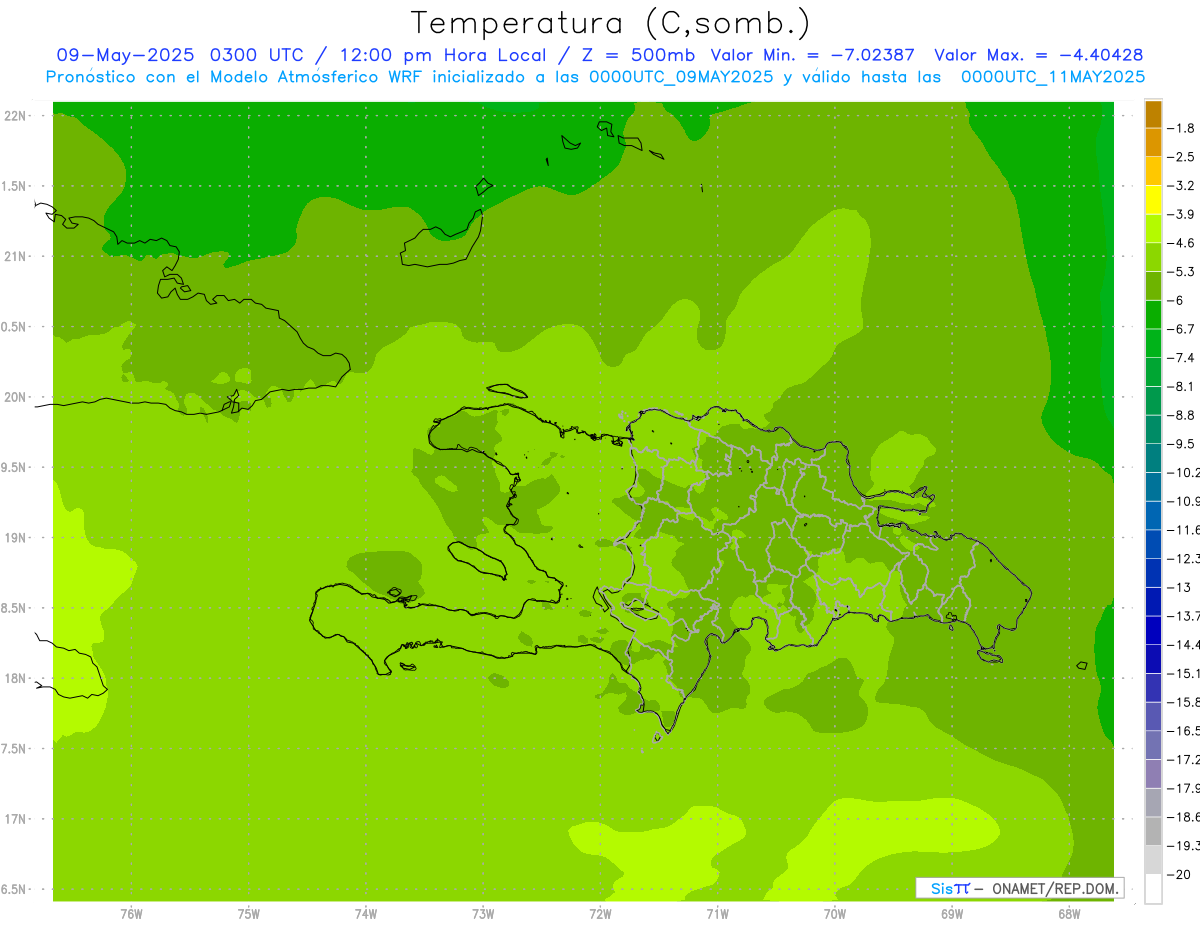Click the '-2.5' legend value
Screen dimensions: 1200x927
[x=1181, y=157]
